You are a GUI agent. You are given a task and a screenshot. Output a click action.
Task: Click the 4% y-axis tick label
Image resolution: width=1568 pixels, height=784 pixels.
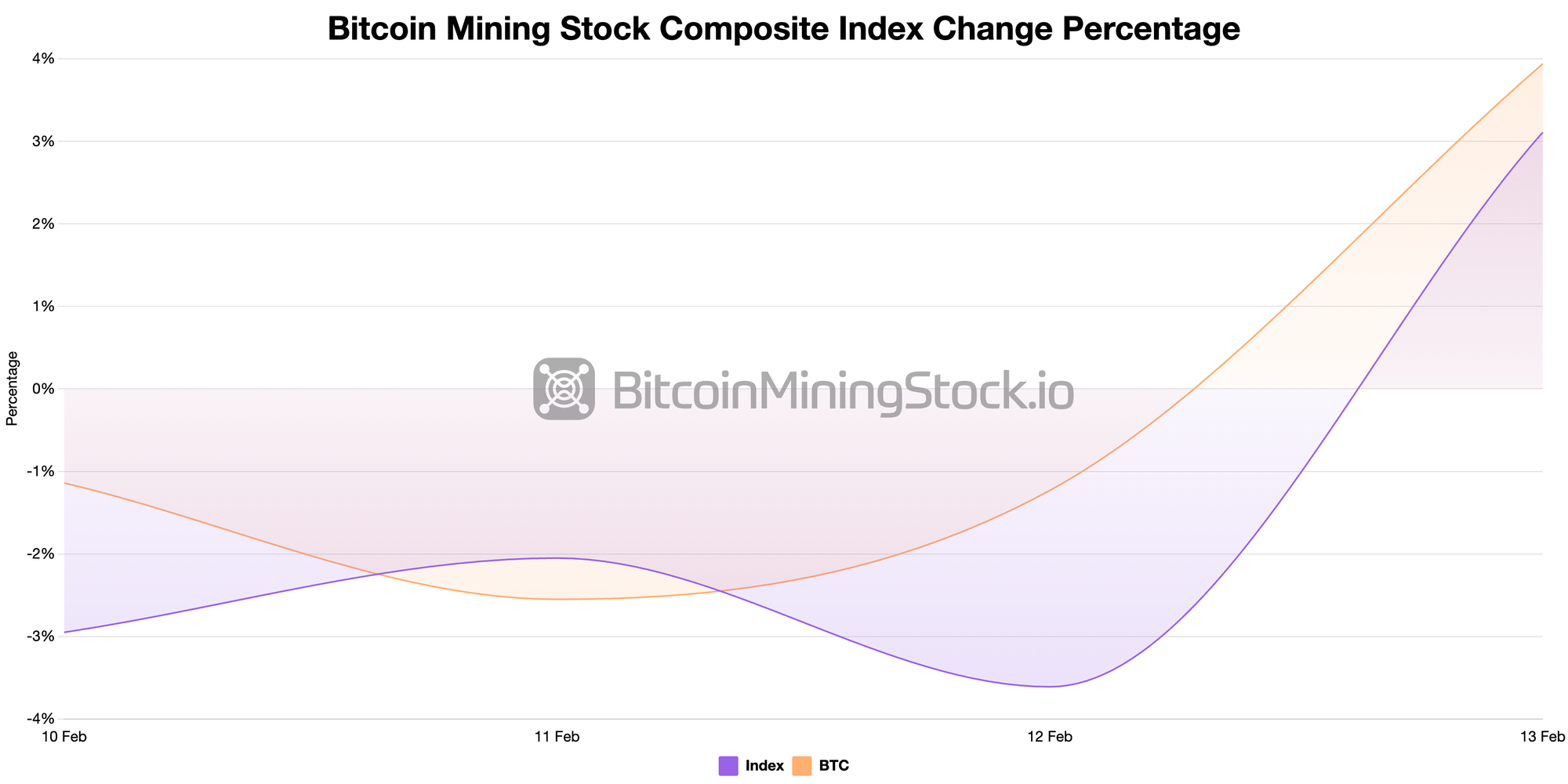tap(43, 59)
